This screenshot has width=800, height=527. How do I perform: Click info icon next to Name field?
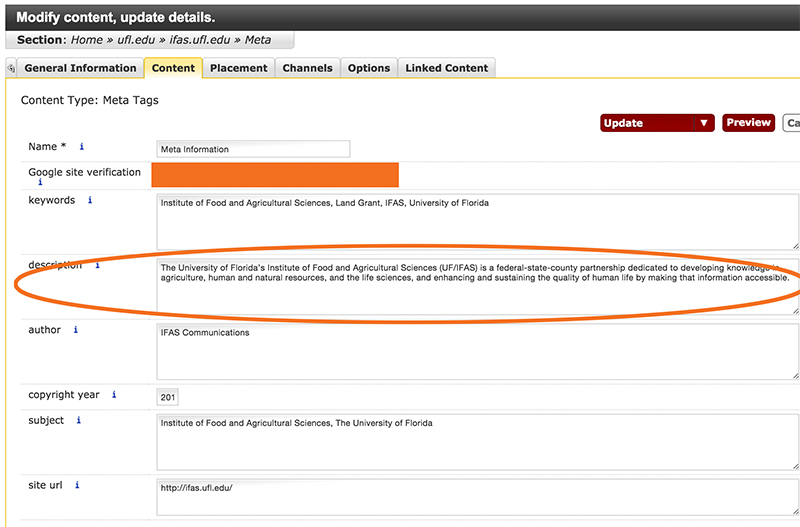[81, 147]
